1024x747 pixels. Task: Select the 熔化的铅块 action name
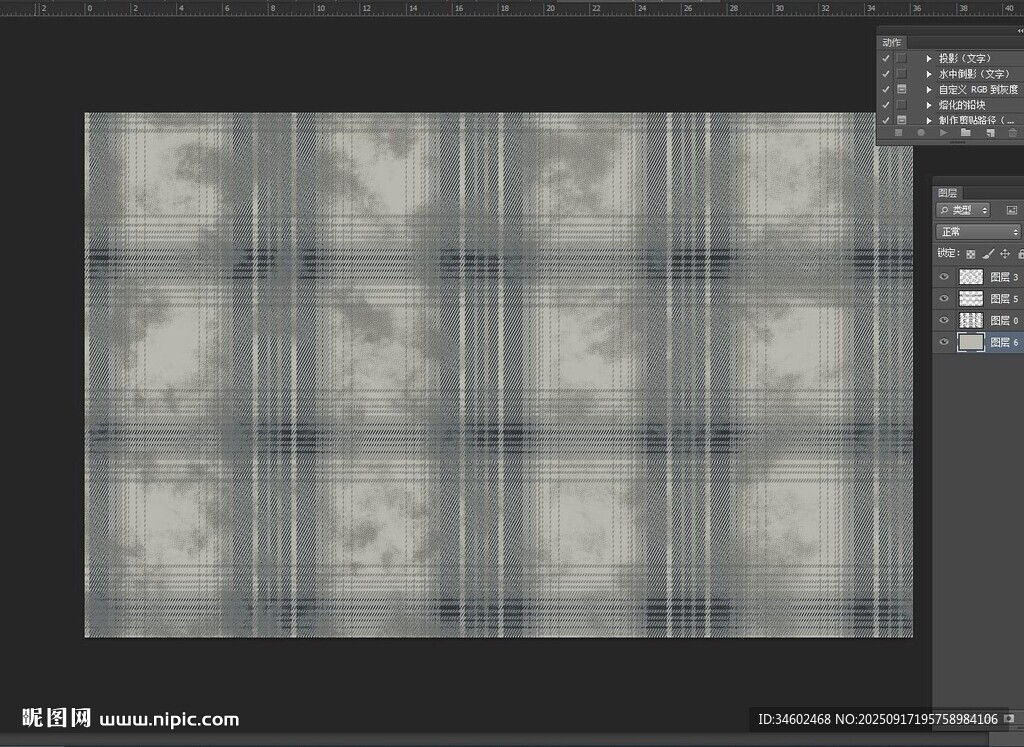click(x=962, y=104)
